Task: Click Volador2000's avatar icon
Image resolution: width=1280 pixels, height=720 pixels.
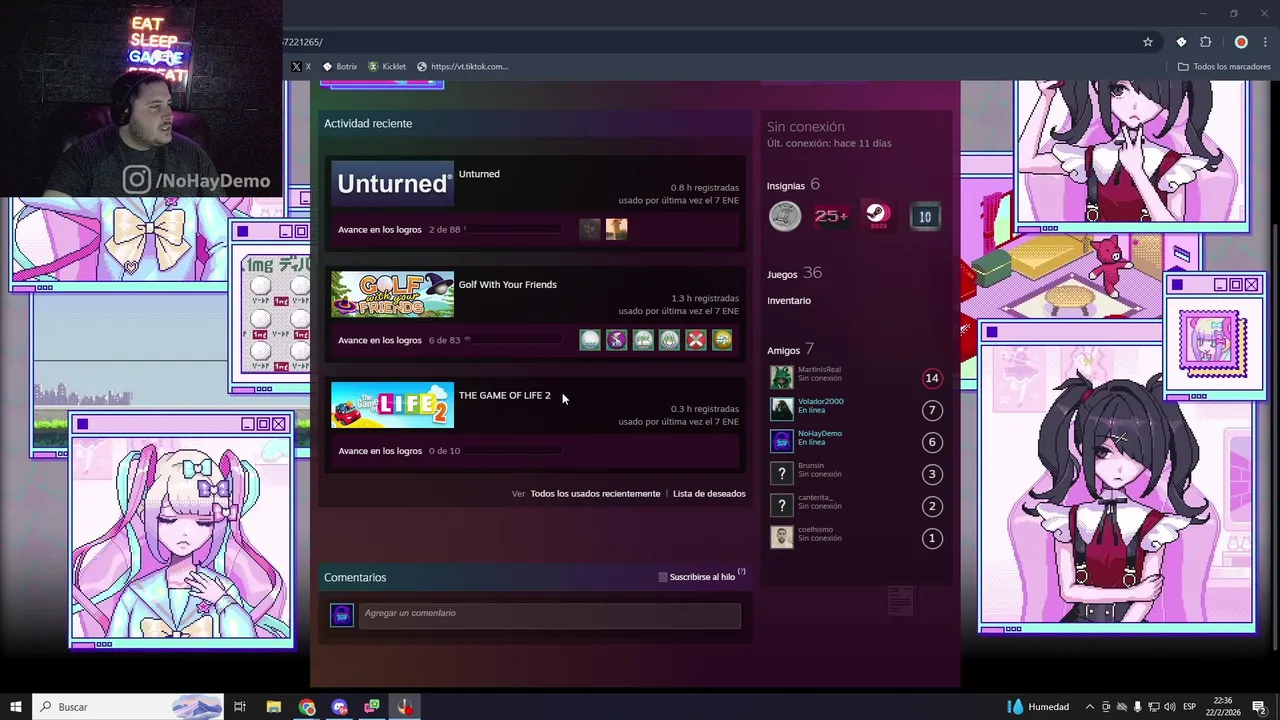Action: [782, 409]
